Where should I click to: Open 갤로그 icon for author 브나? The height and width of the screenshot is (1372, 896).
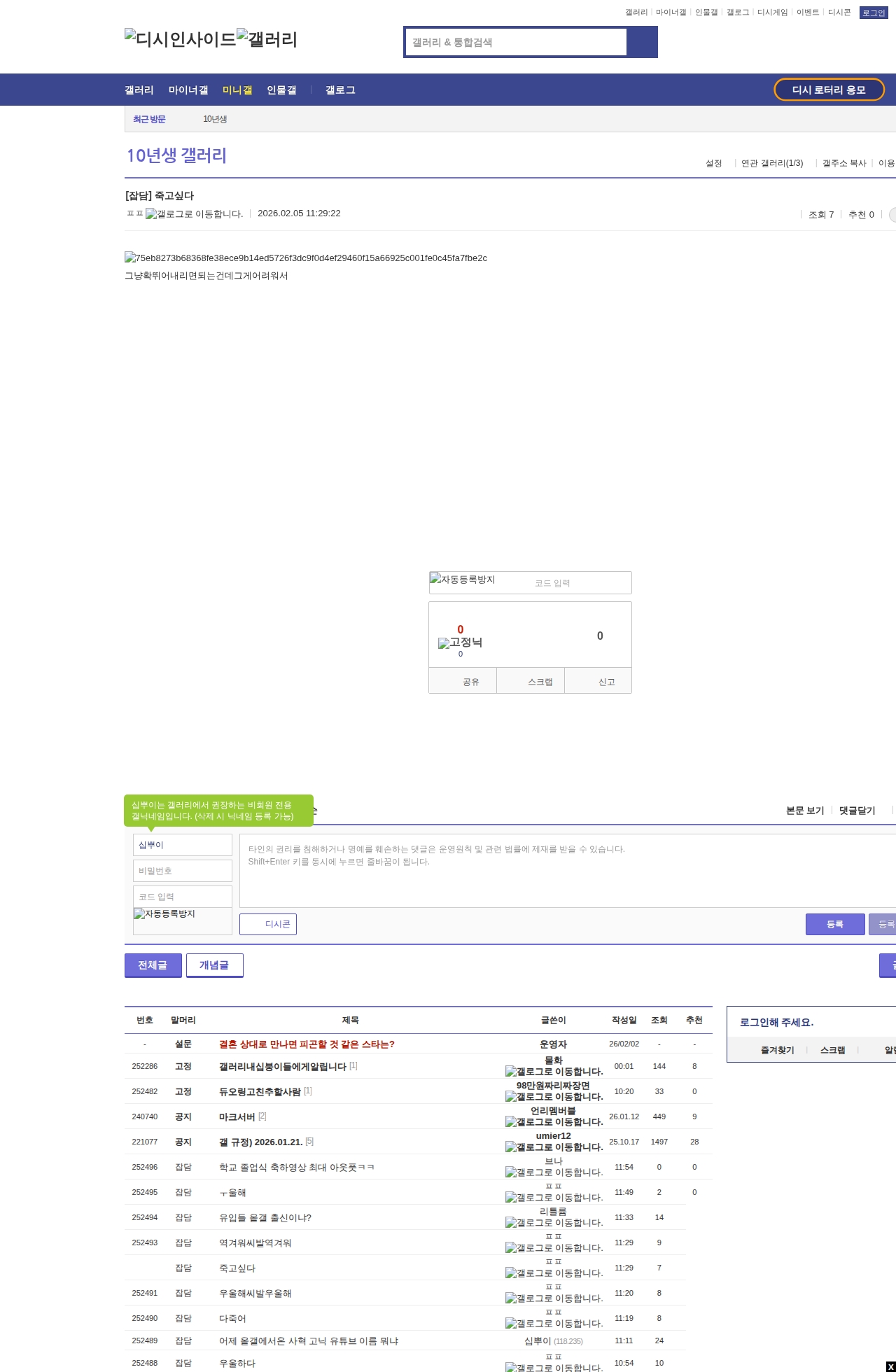[x=554, y=1172]
